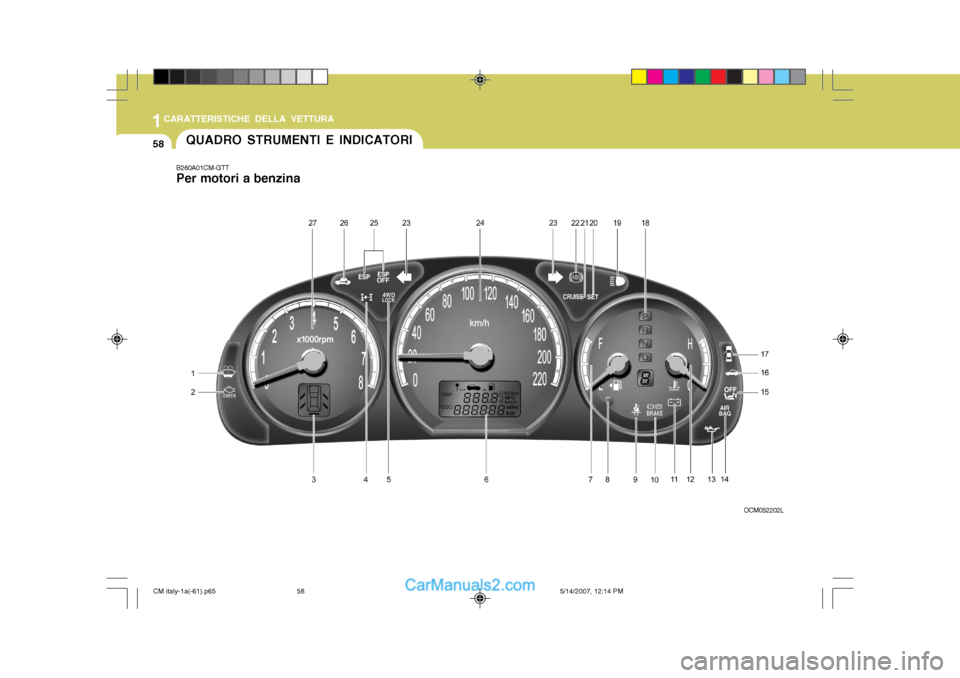Click the CHECK engine warning icon
This screenshot has width=960, height=678.
tap(229, 392)
